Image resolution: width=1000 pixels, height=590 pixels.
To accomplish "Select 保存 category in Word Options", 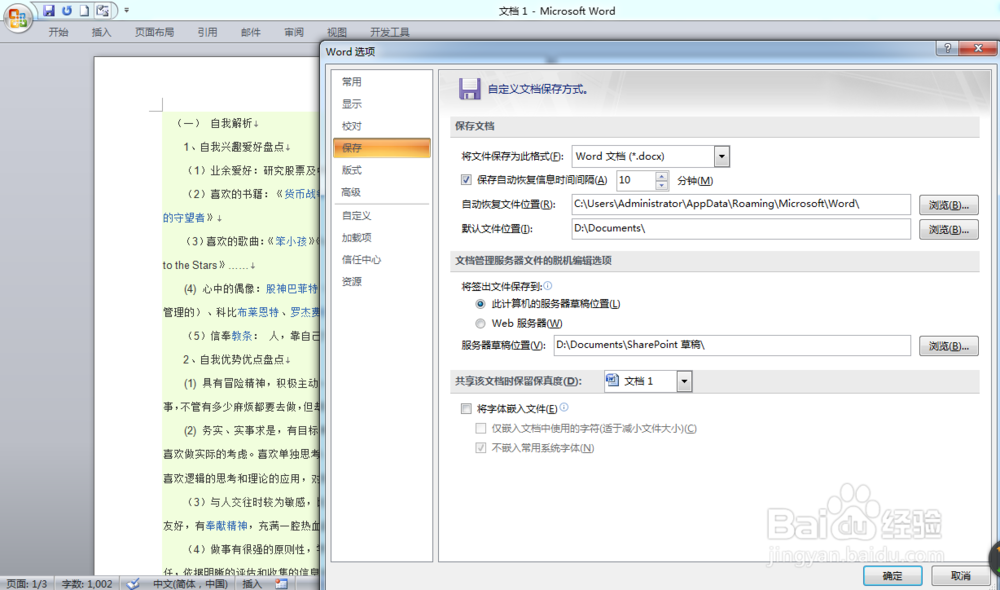I will click(x=381, y=148).
